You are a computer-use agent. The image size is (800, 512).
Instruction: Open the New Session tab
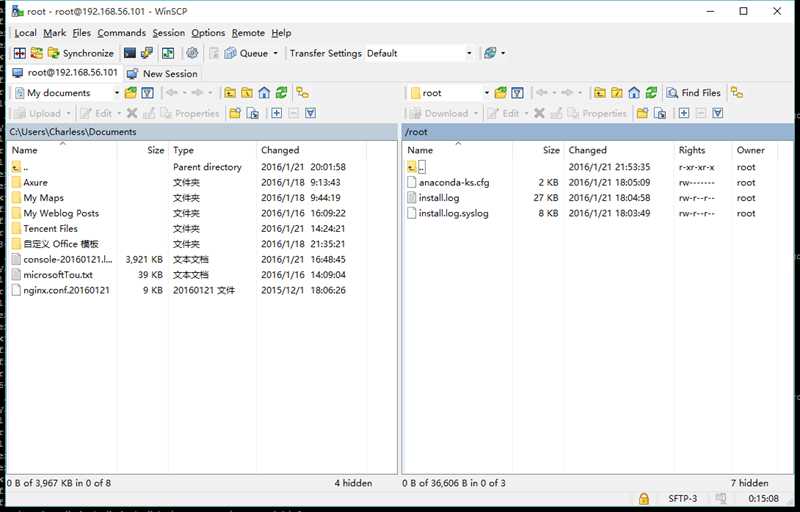(x=162, y=73)
